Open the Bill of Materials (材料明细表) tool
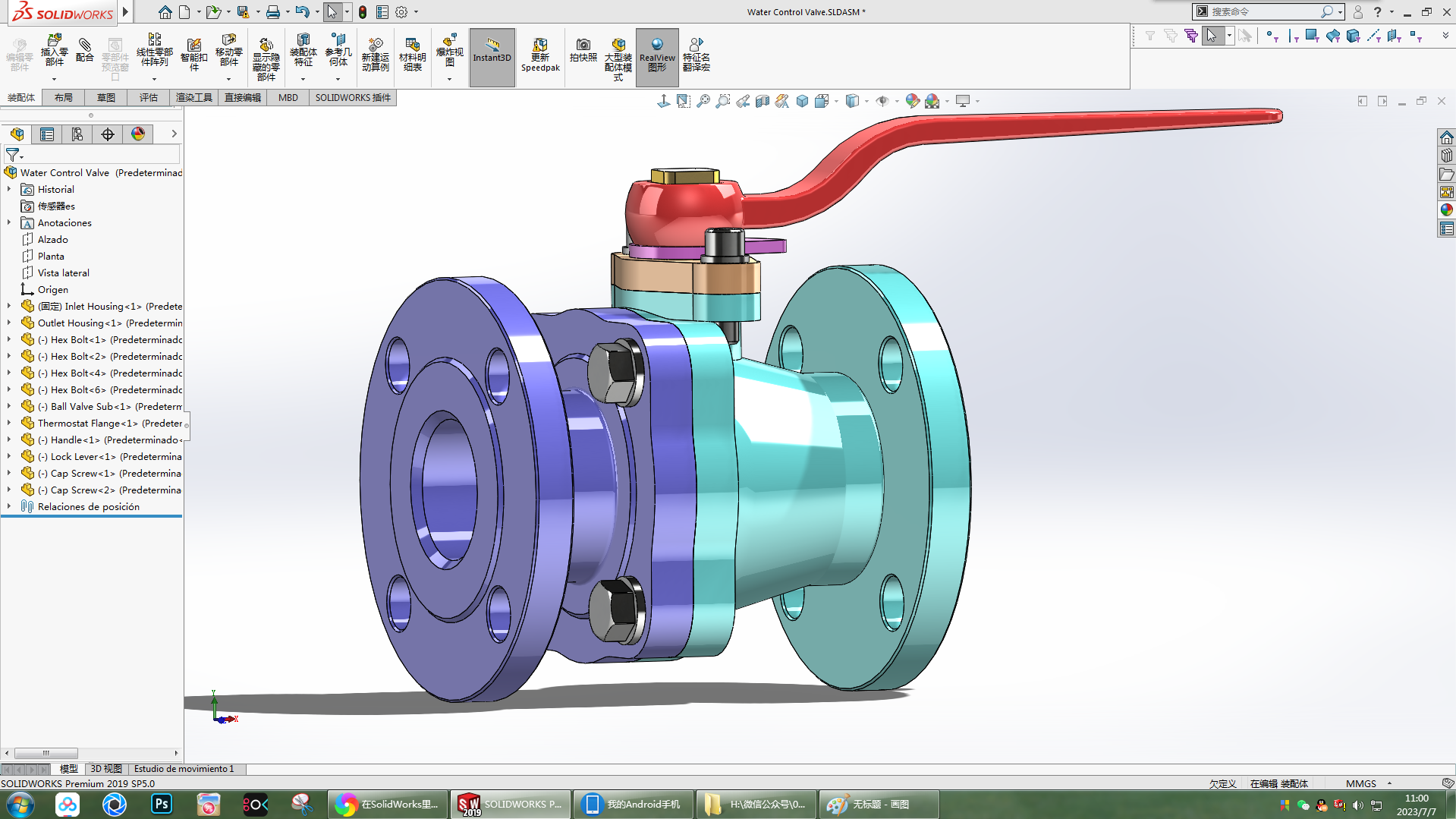 412,55
